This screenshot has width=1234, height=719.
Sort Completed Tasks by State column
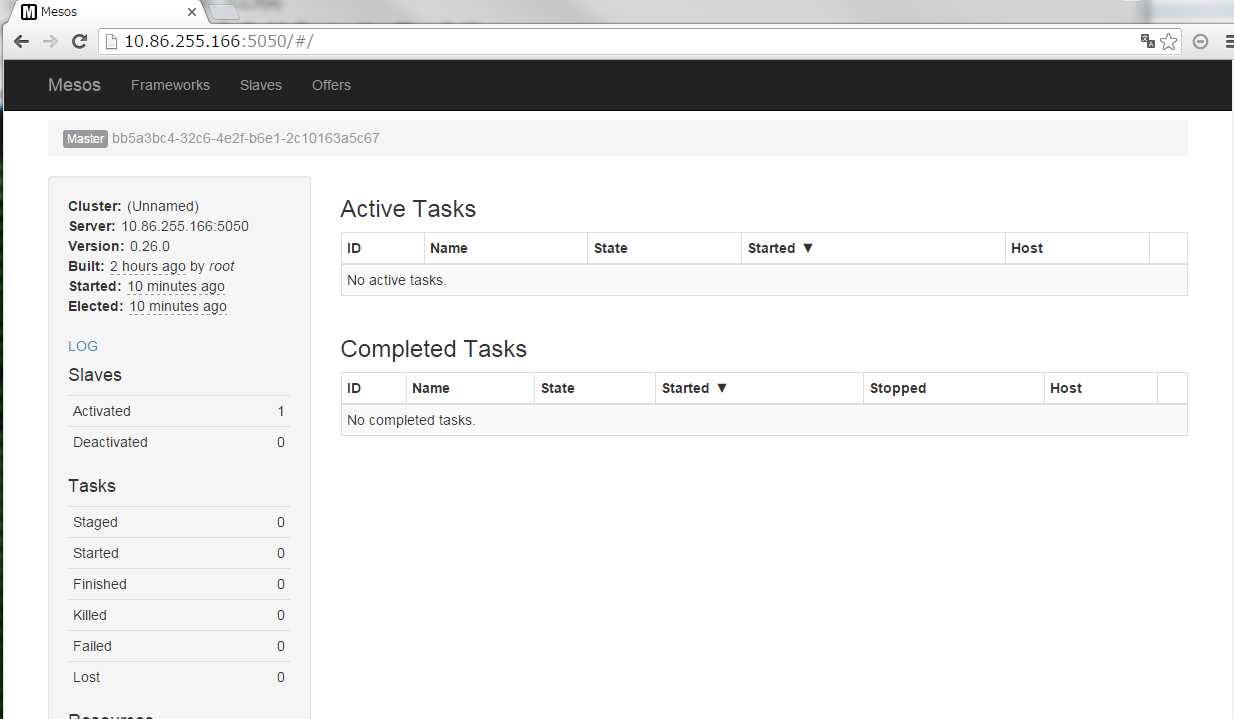coord(594,388)
